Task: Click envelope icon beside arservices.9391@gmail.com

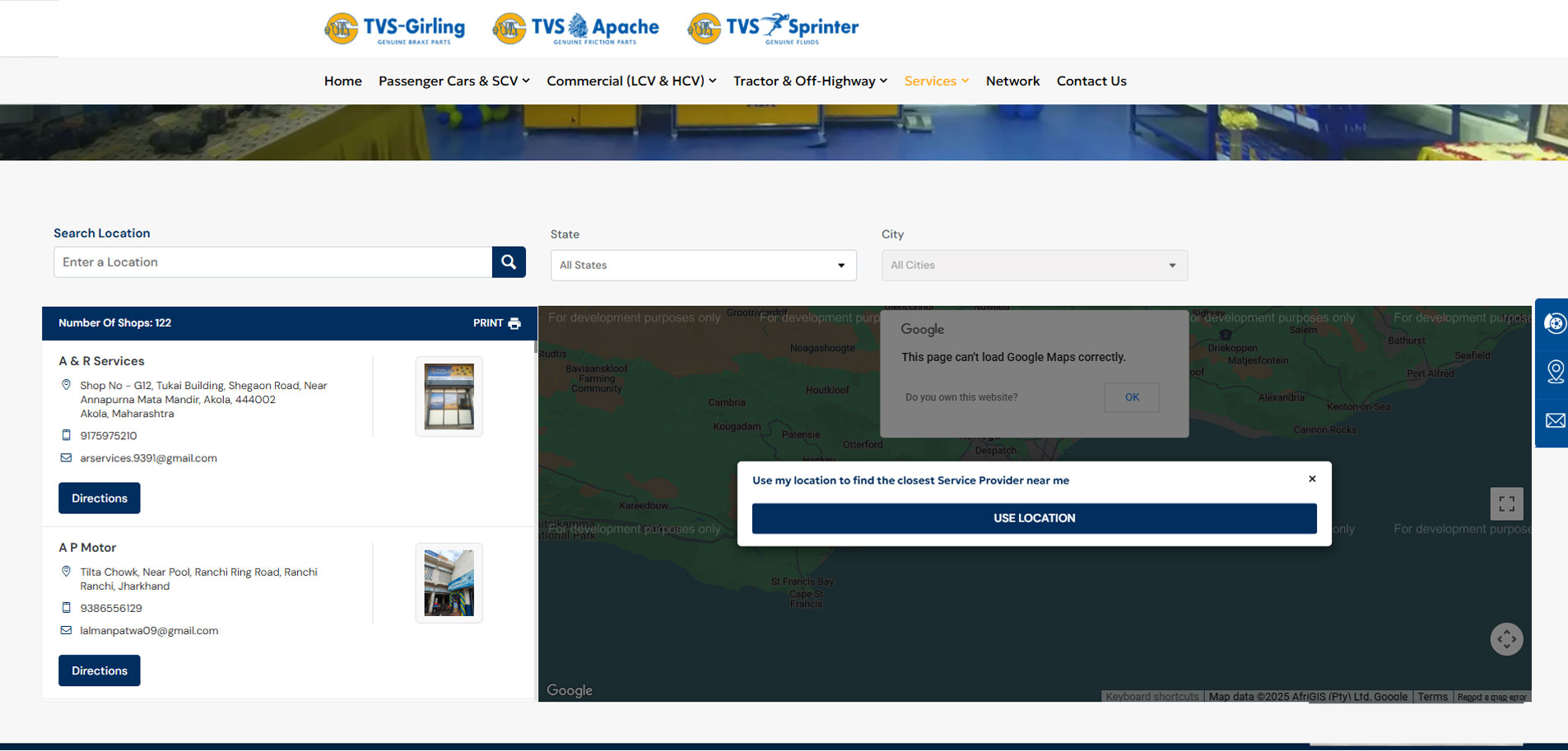Action: [66, 457]
